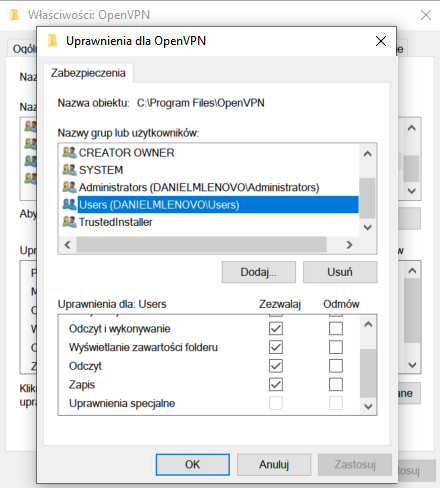
Task: Click the permissions list scroll up arrow
Action: point(368,324)
